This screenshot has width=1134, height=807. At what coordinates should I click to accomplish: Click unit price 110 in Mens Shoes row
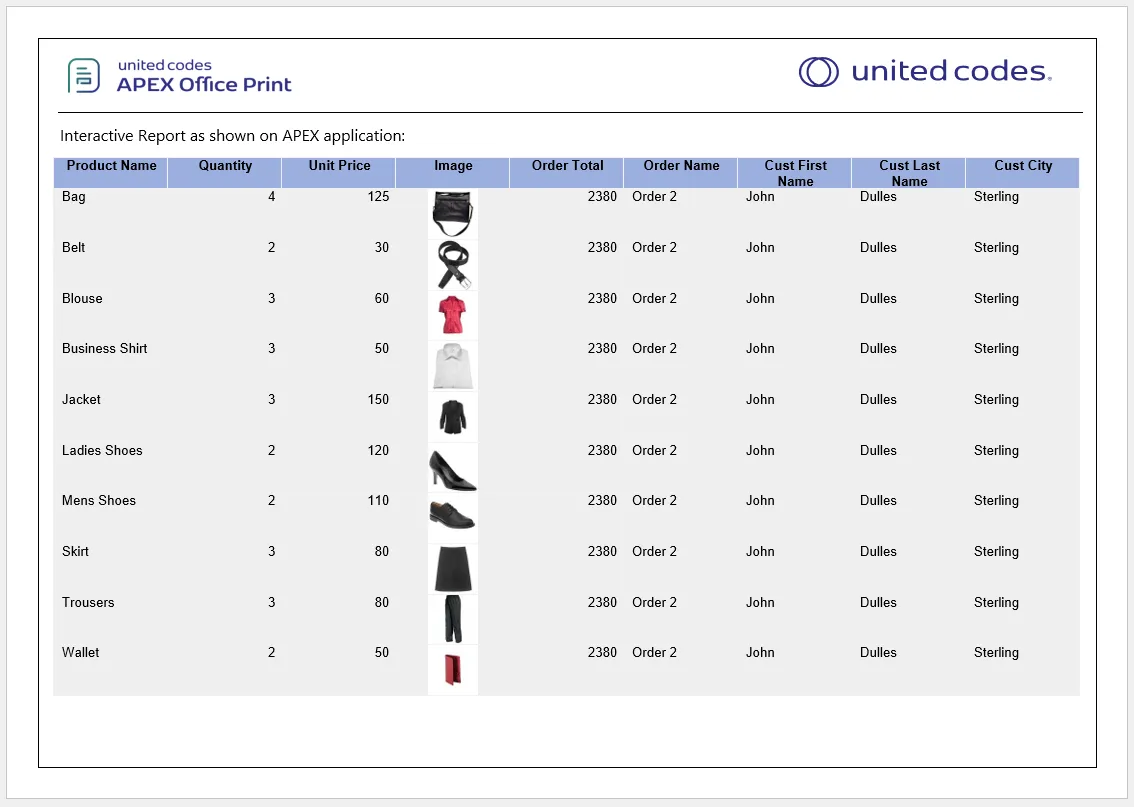tap(378, 500)
